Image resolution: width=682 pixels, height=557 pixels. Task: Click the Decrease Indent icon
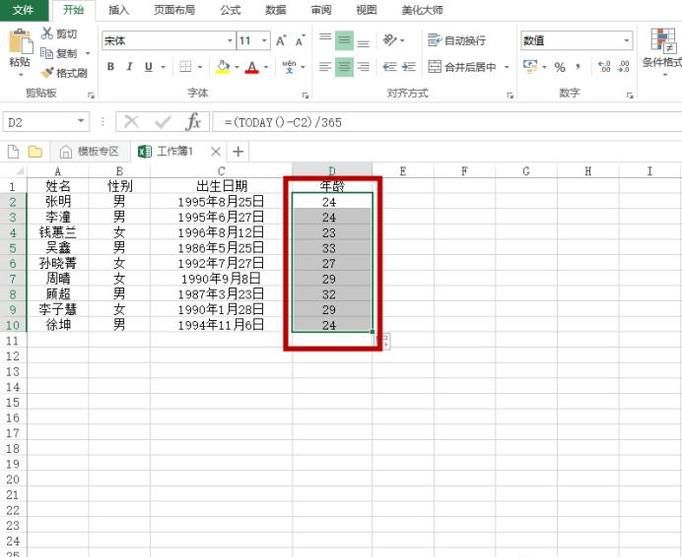[390, 67]
